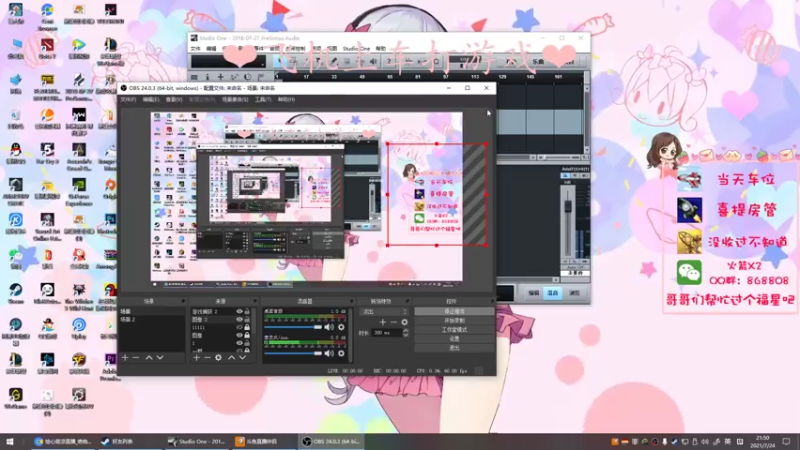
Task: Open the 麦克风/Aux audio settings gear
Action: [341, 353]
